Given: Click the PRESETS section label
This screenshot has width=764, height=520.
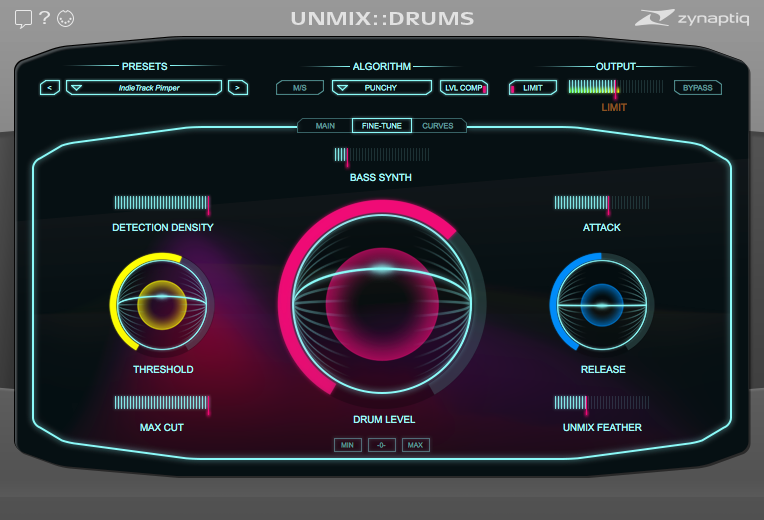Looking at the screenshot, I should [144, 66].
